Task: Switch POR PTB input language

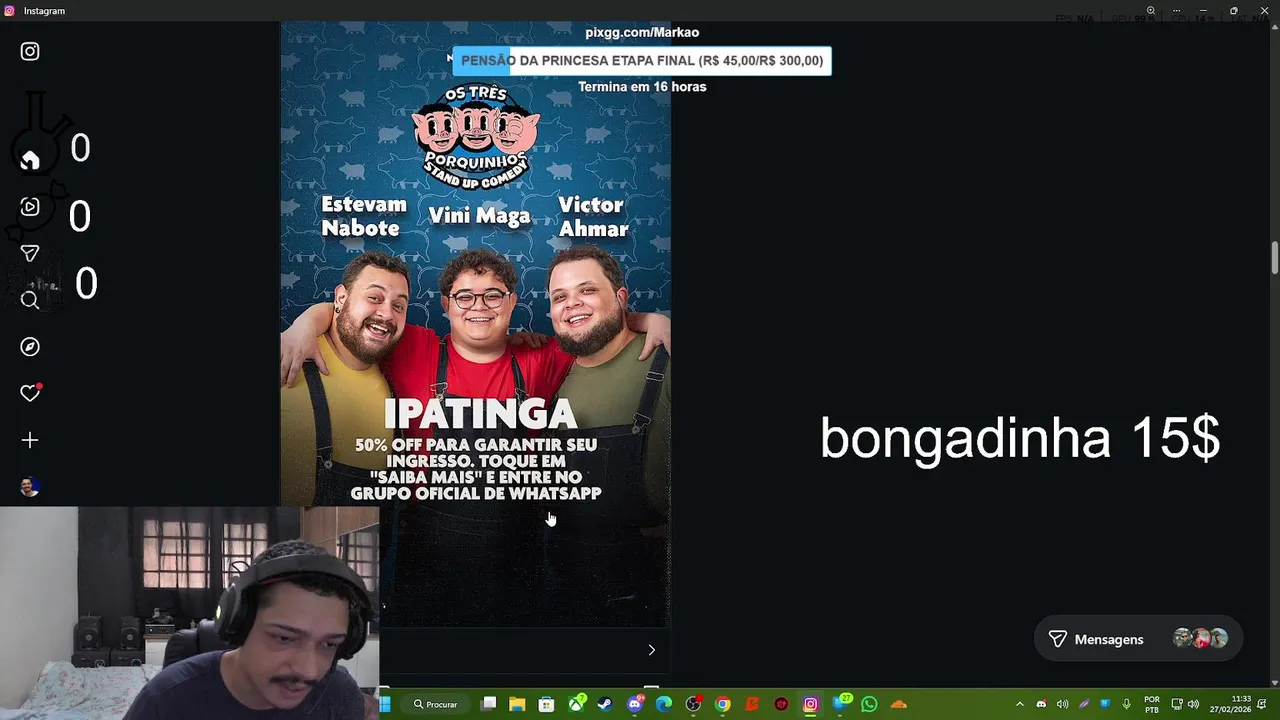Action: 1152,705
